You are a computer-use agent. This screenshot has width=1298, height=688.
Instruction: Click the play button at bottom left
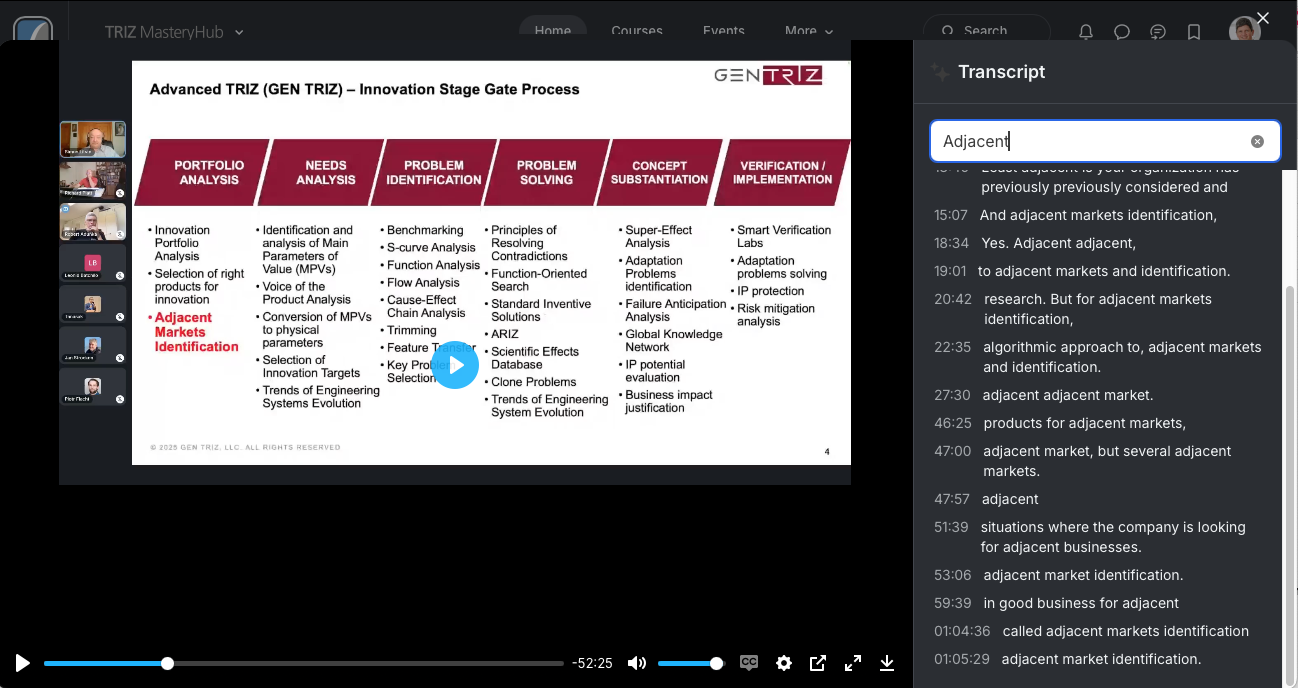22,663
